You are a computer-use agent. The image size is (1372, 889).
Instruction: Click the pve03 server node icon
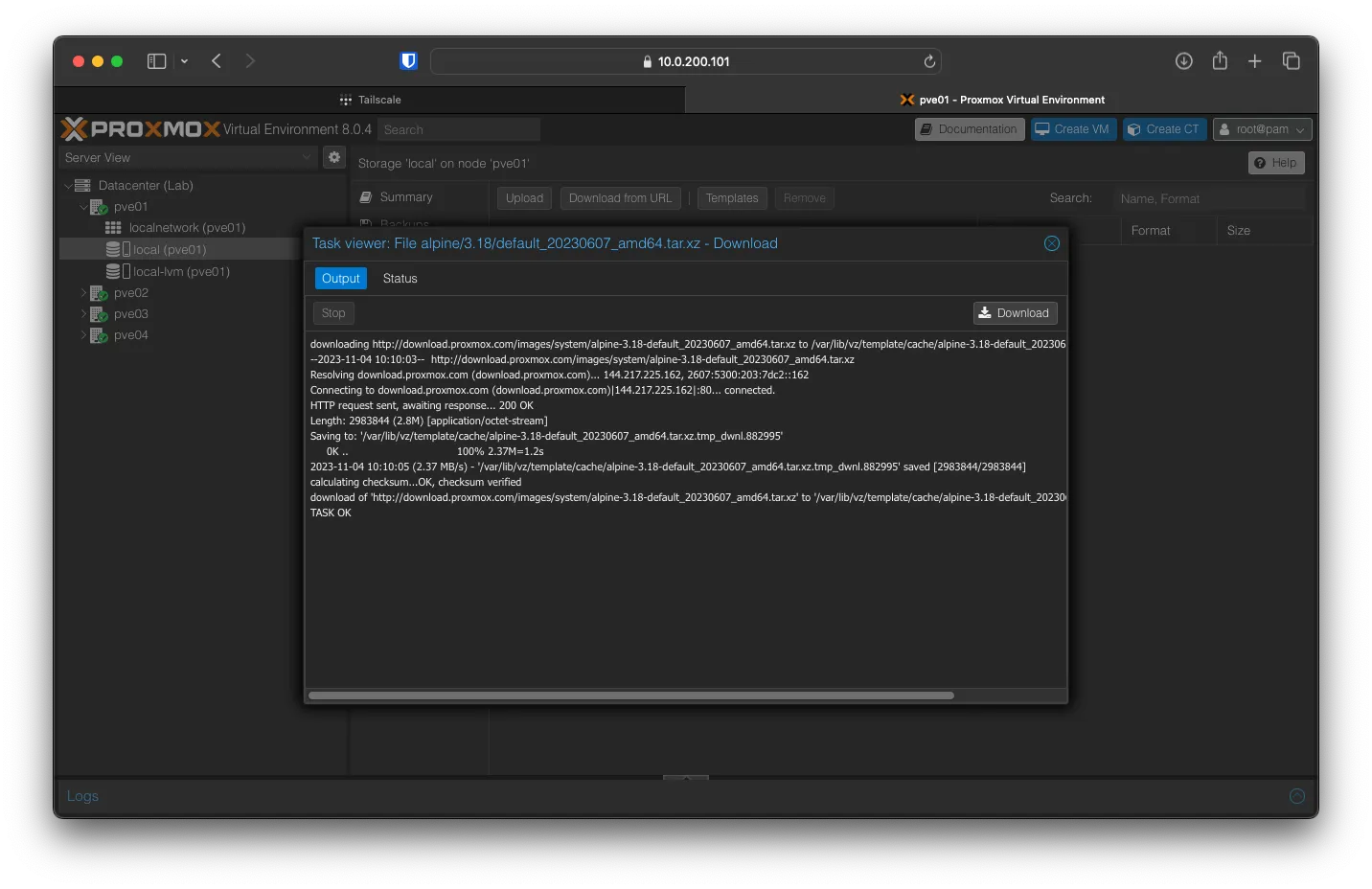(99, 314)
